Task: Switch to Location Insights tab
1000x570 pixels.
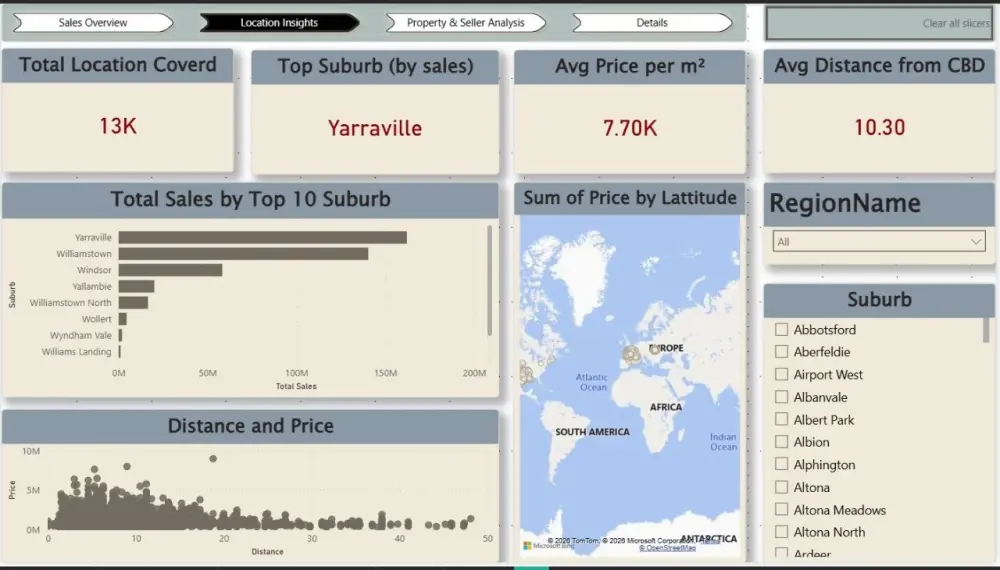Action: tap(279, 23)
